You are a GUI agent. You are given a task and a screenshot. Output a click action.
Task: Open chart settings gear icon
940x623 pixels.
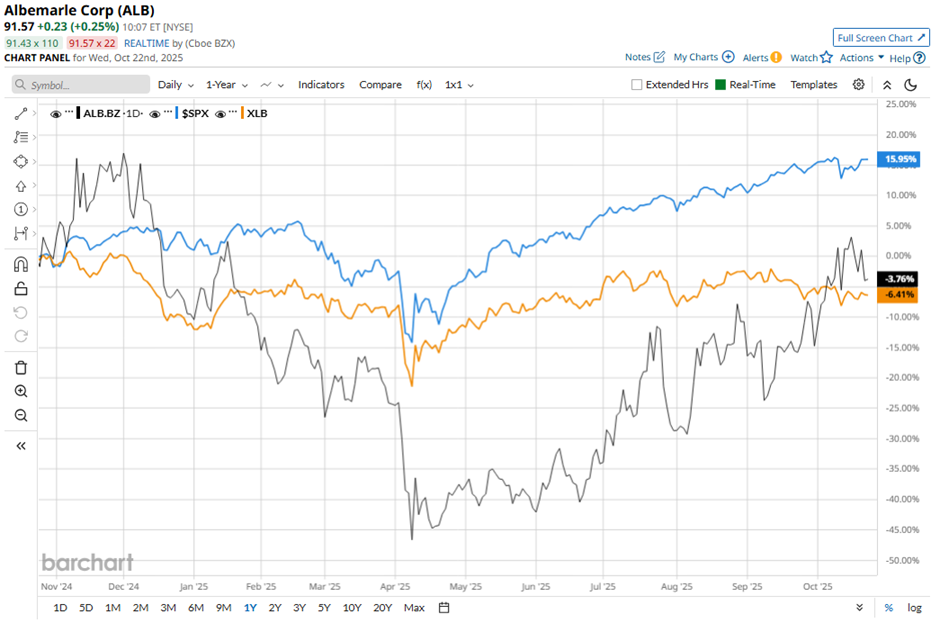click(x=858, y=85)
